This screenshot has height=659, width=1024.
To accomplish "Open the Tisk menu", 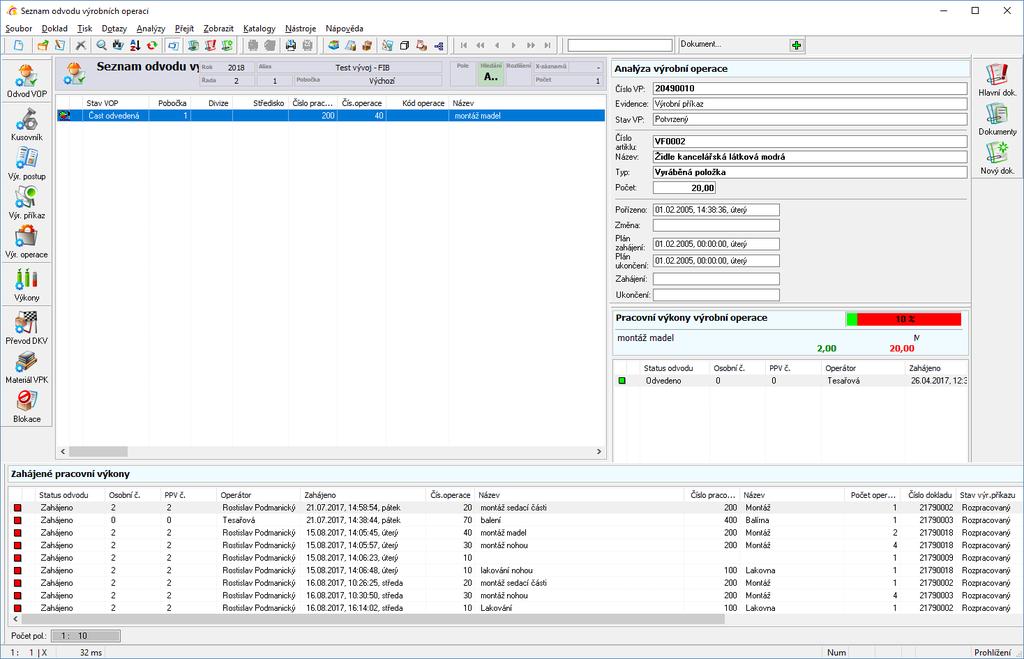I will click(84, 29).
